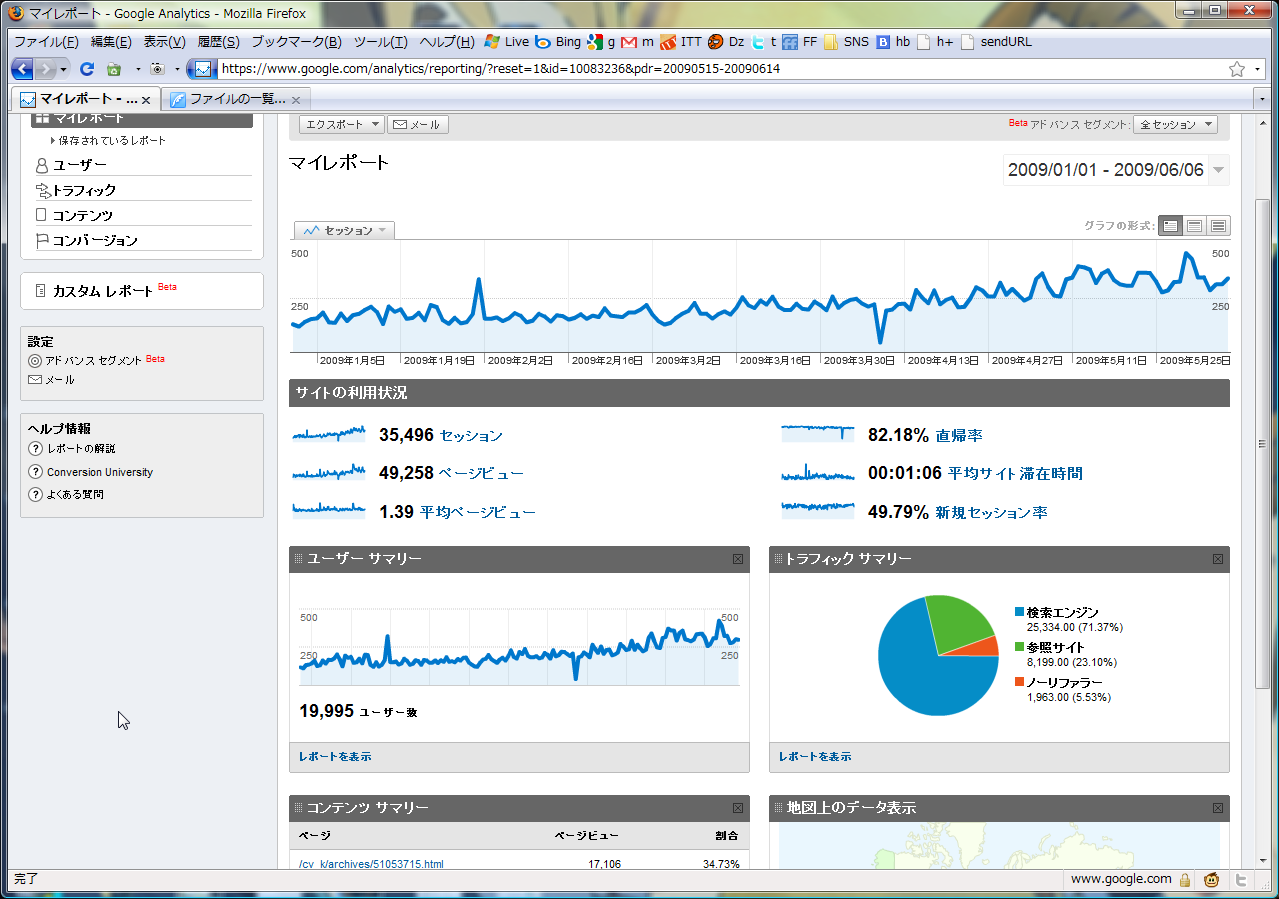This screenshot has height=899, width=1279.
Task: Click the 直帰率 metric link
Action: click(959, 436)
